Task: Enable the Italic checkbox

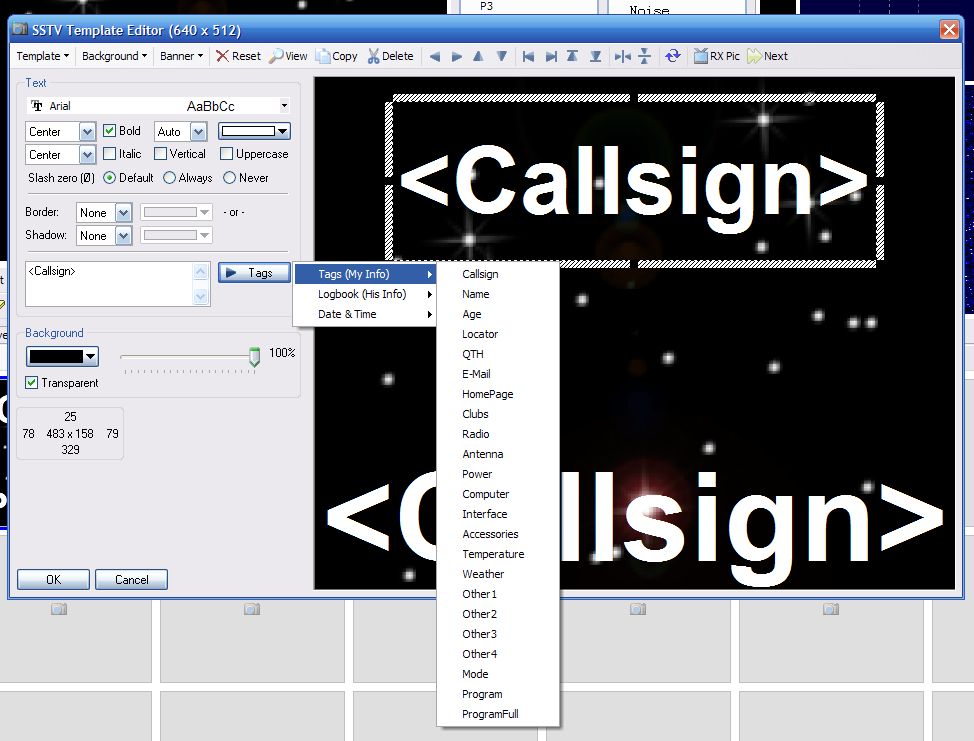Action: pos(110,154)
